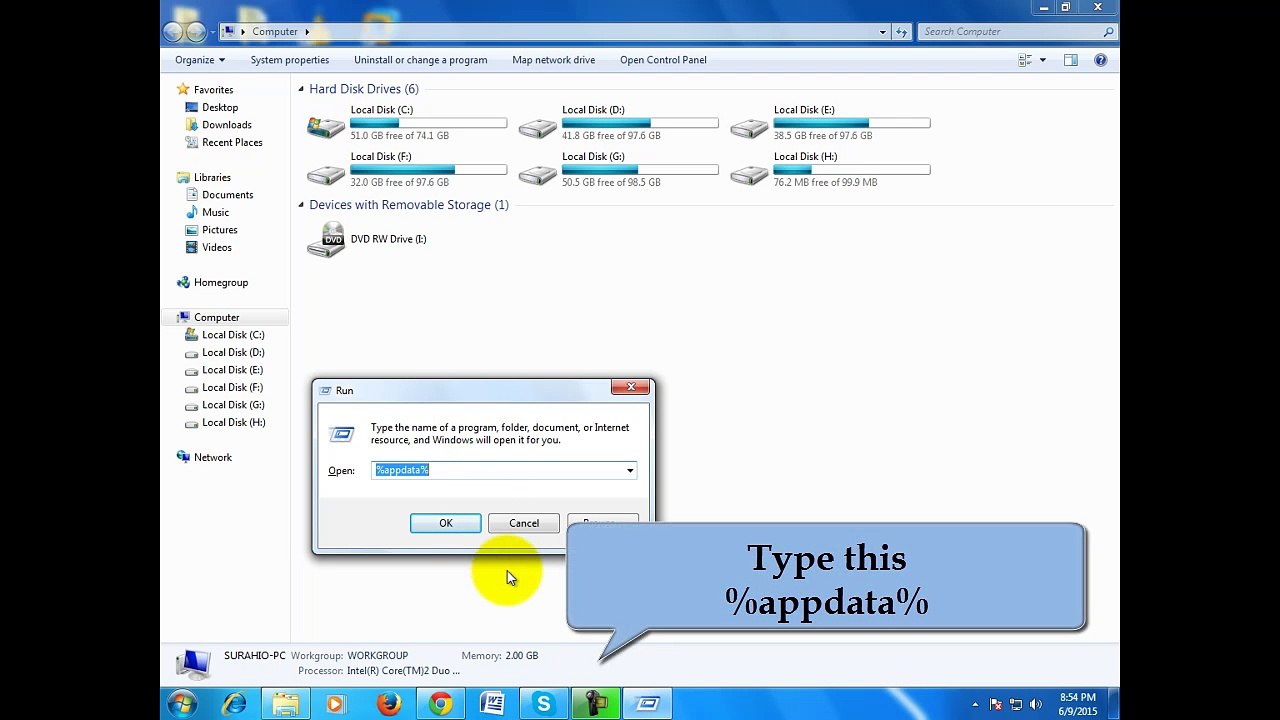
Task: Launch Google Chrome from taskbar
Action: [440, 704]
